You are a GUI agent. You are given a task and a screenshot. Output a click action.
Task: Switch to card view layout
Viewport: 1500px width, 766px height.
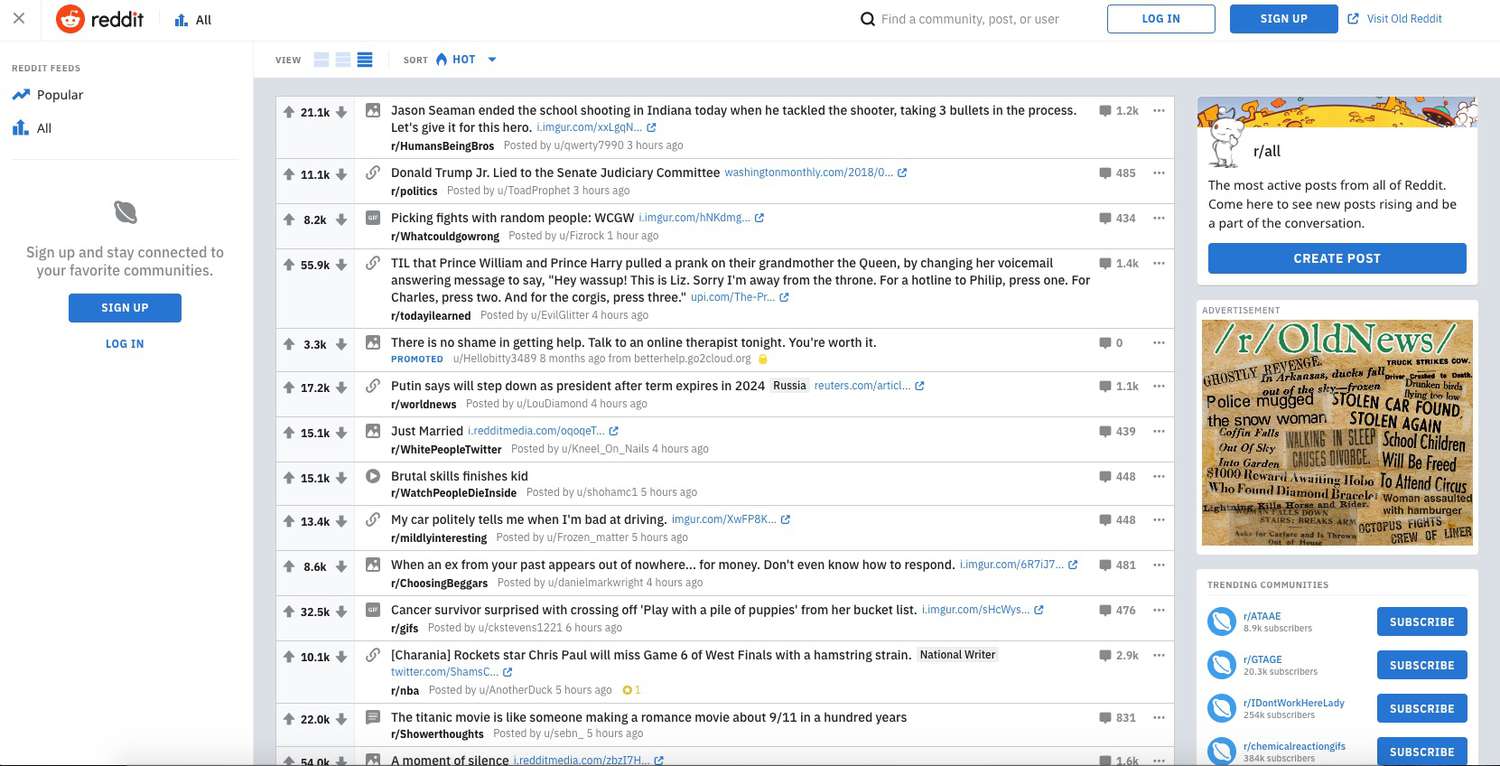pyautogui.click(x=321, y=60)
